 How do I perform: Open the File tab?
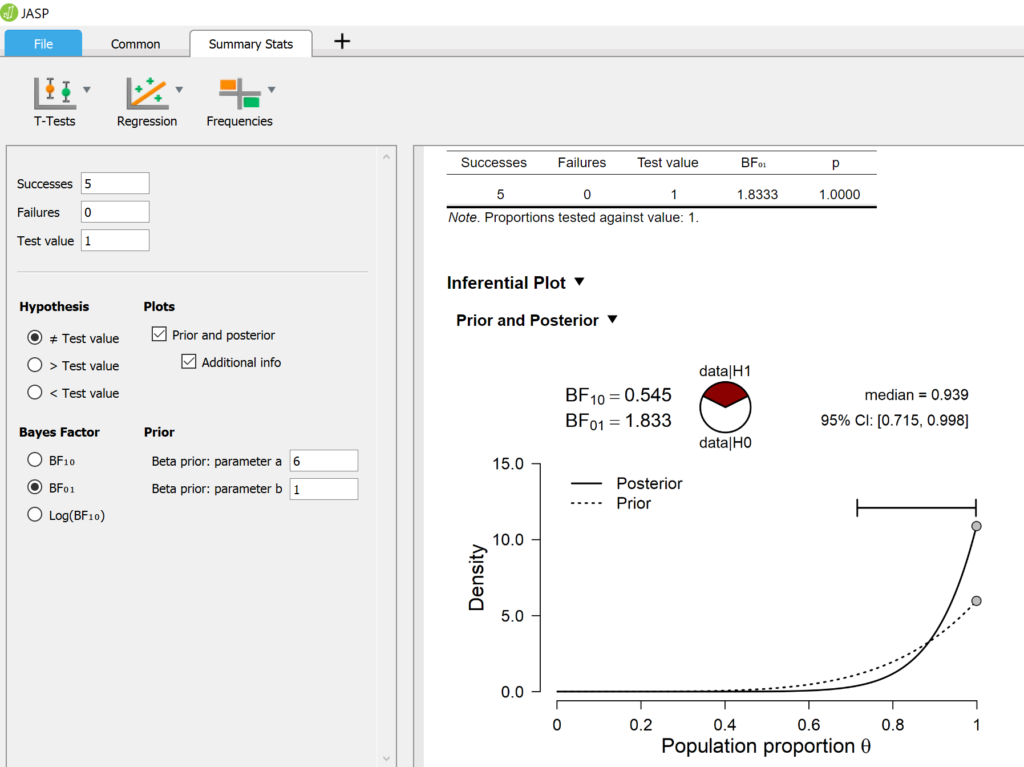[x=43, y=43]
